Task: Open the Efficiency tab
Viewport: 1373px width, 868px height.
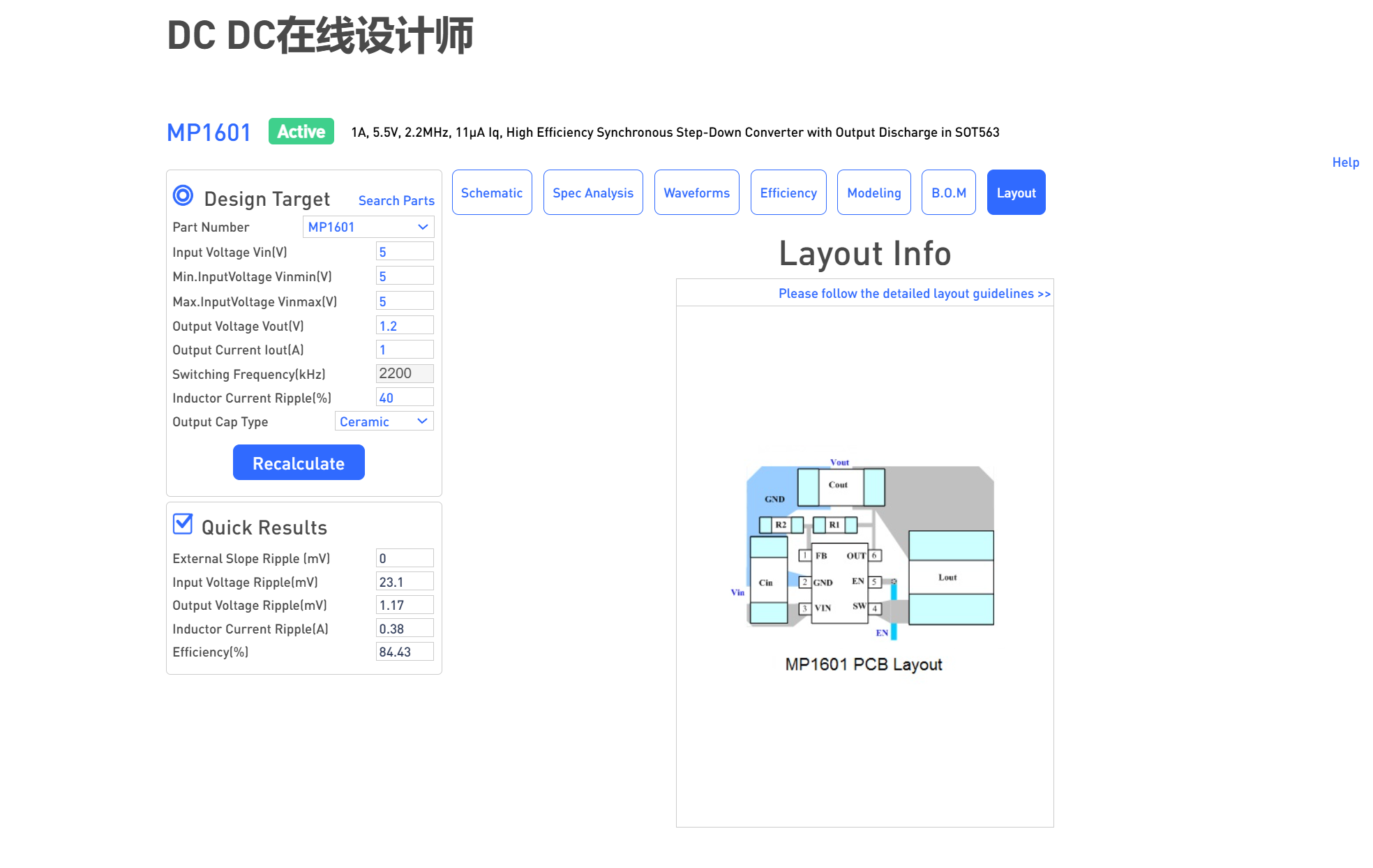Action: tap(788, 193)
